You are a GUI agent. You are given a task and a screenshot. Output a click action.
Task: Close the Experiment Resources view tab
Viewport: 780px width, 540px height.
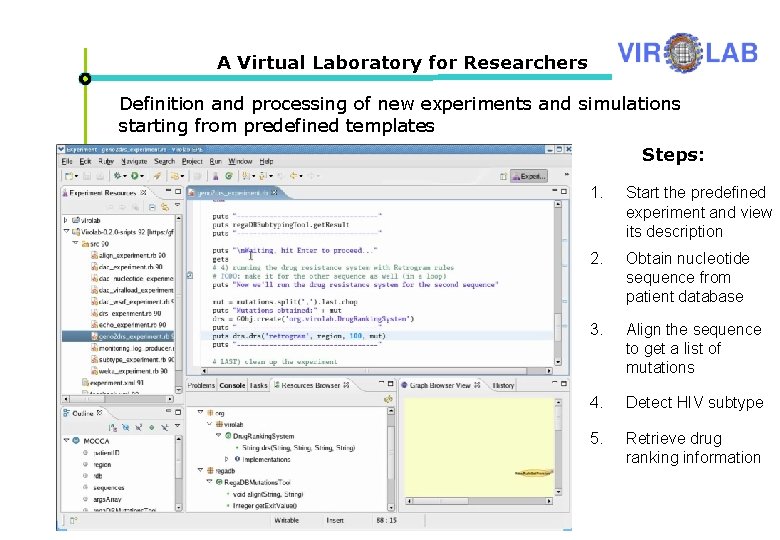[x=143, y=192]
